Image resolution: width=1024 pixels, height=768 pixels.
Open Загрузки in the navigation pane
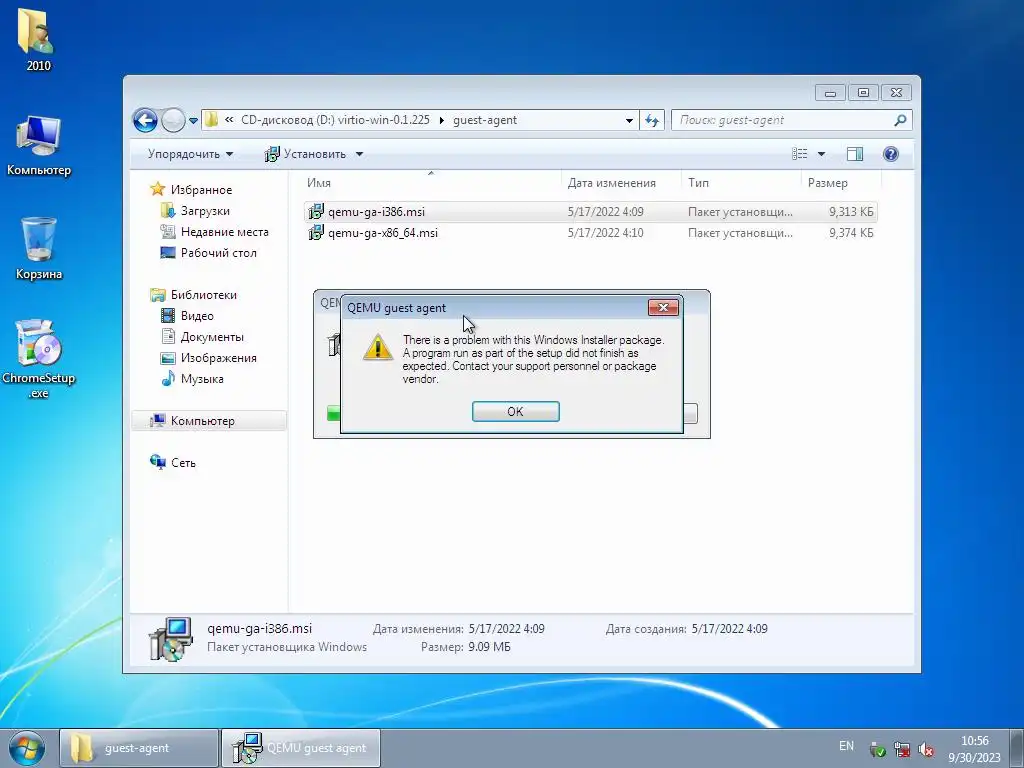tap(205, 211)
